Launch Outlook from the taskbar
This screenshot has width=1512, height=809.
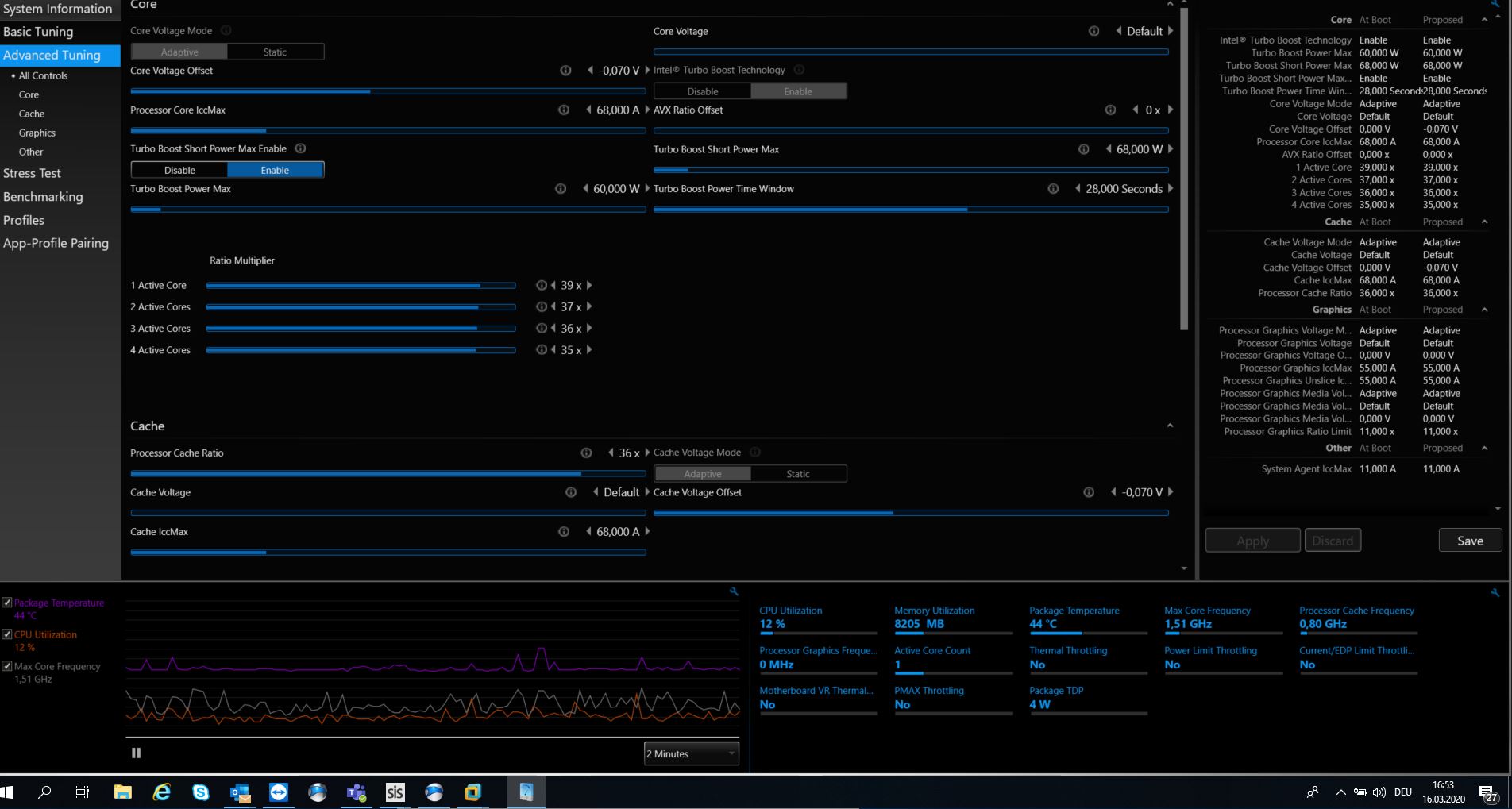pyautogui.click(x=239, y=792)
